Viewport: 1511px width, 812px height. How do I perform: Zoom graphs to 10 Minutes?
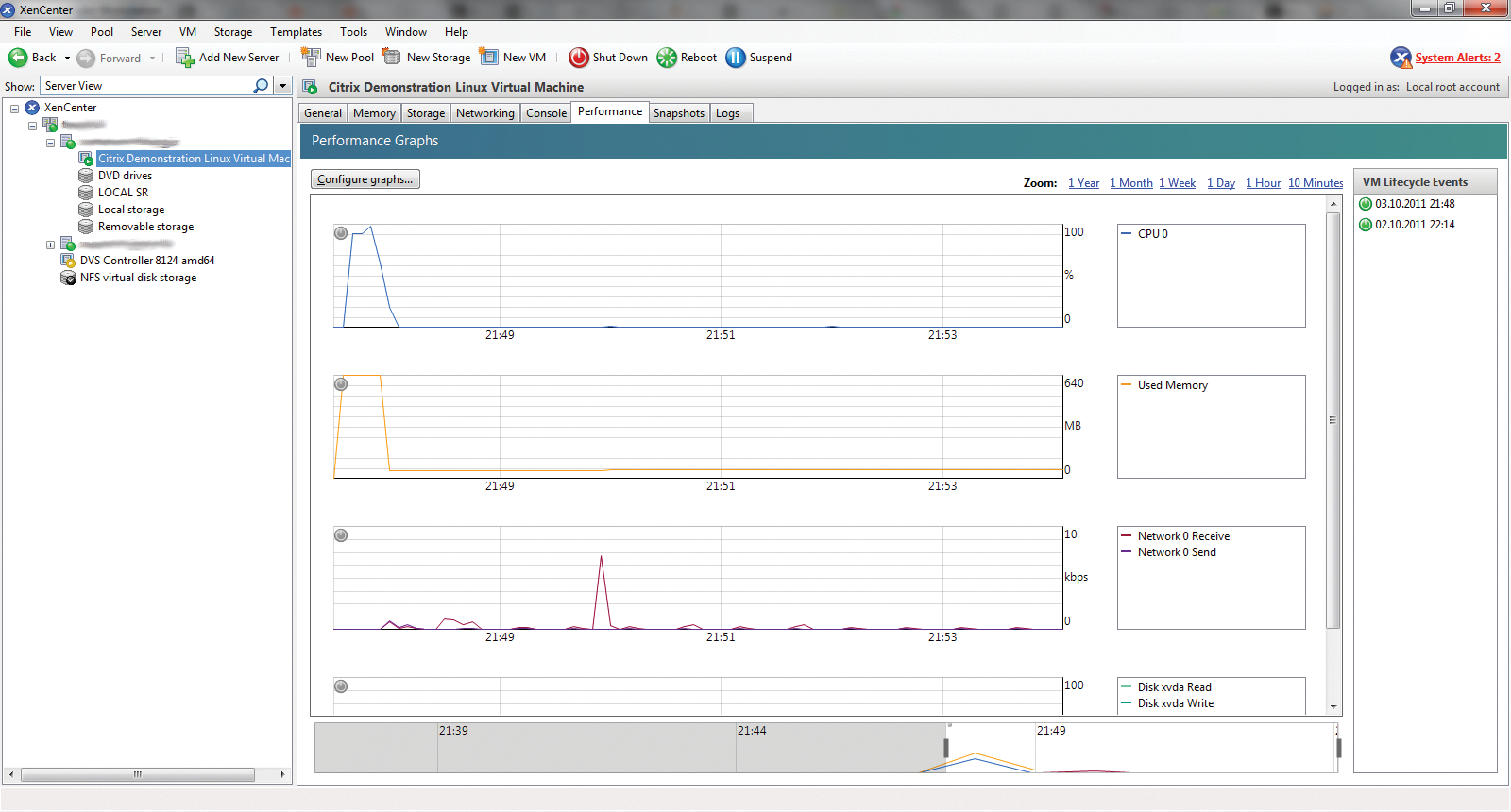pyautogui.click(x=1316, y=183)
